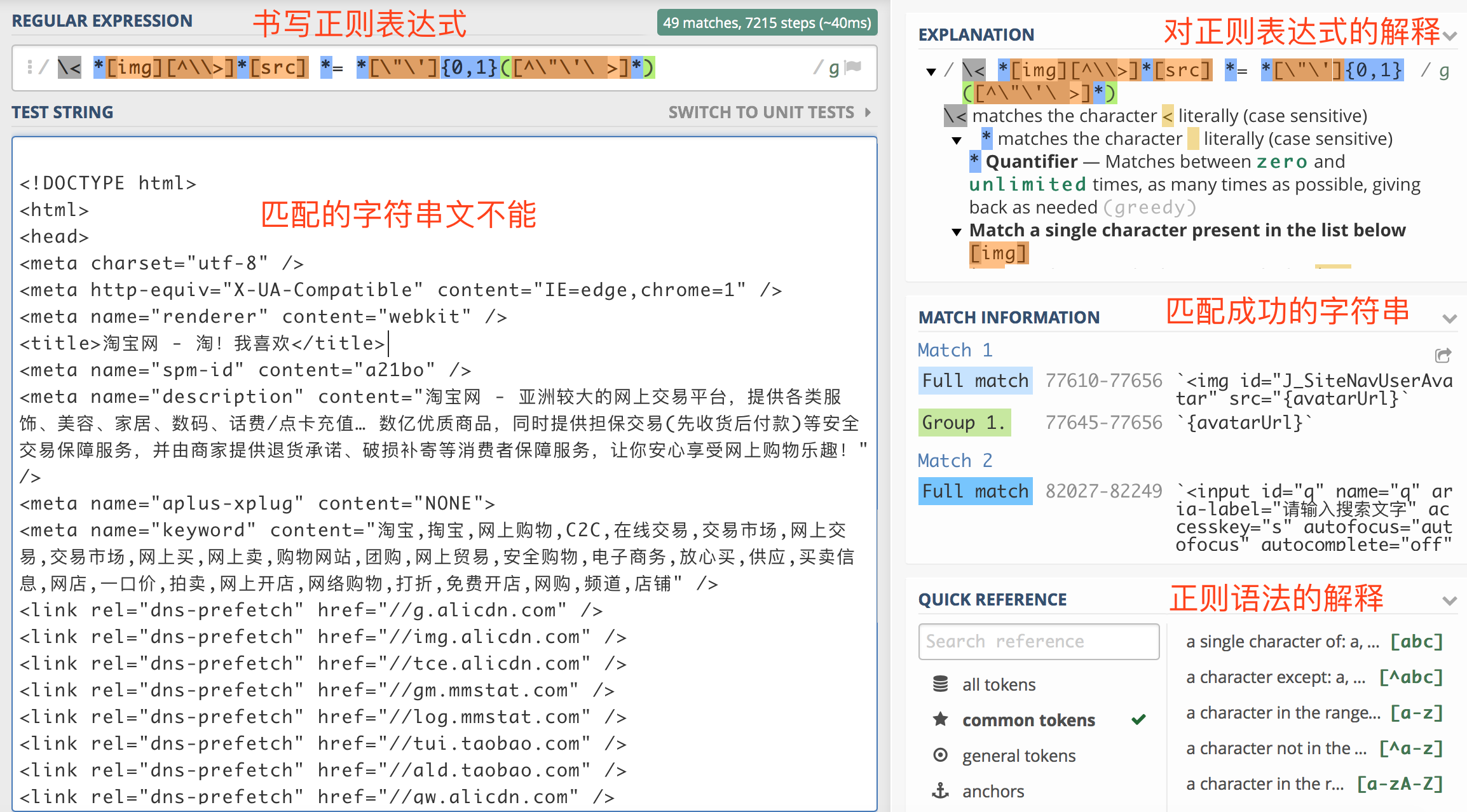Click the regex flags icon
This screenshot has height=812, width=1467.
coord(853,67)
